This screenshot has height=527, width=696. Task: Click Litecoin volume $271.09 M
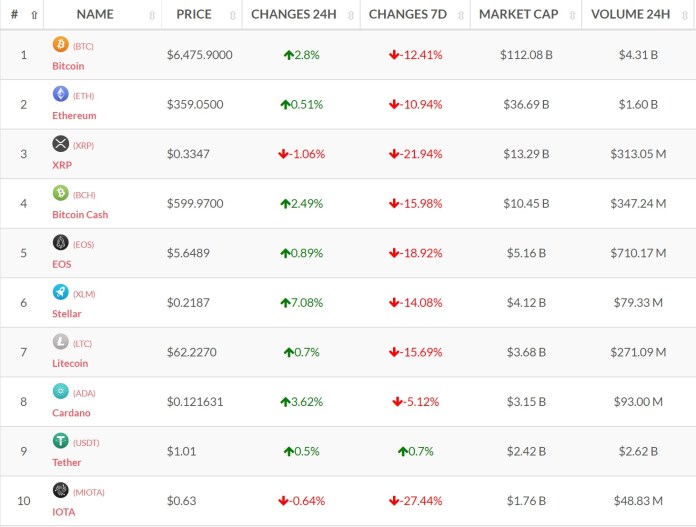click(x=638, y=353)
